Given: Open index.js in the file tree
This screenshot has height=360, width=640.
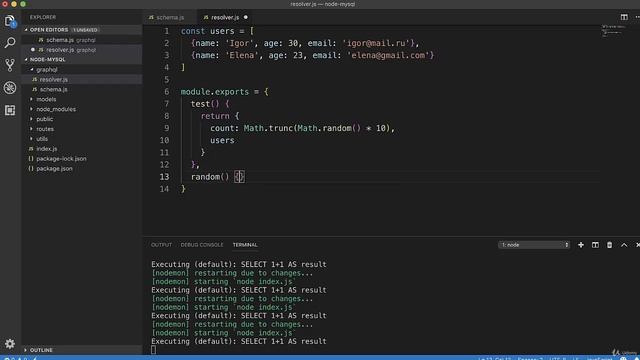Looking at the screenshot, I should [x=47, y=149].
